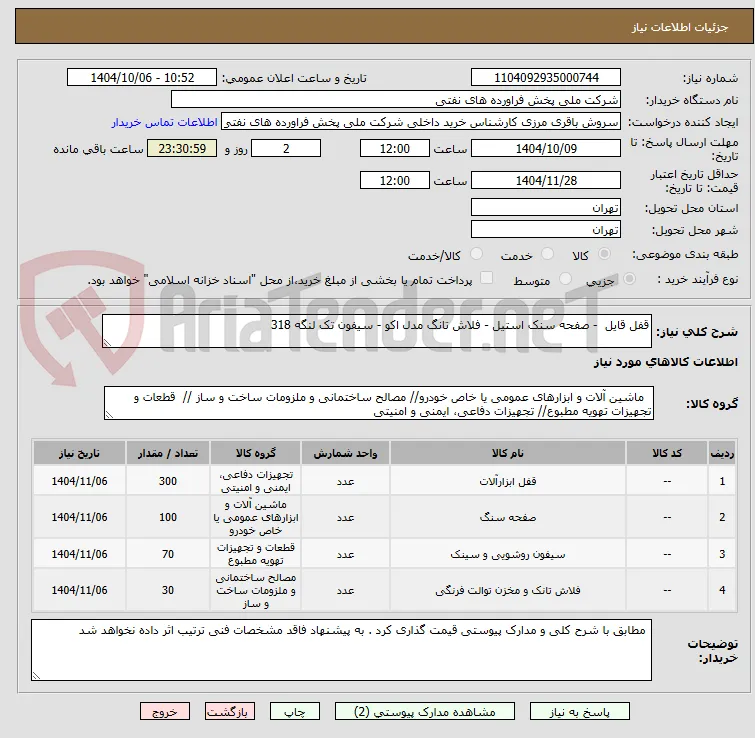The height and width of the screenshot is (738, 755).
Task: Select the کالا radio button
Action: [x=604, y=254]
